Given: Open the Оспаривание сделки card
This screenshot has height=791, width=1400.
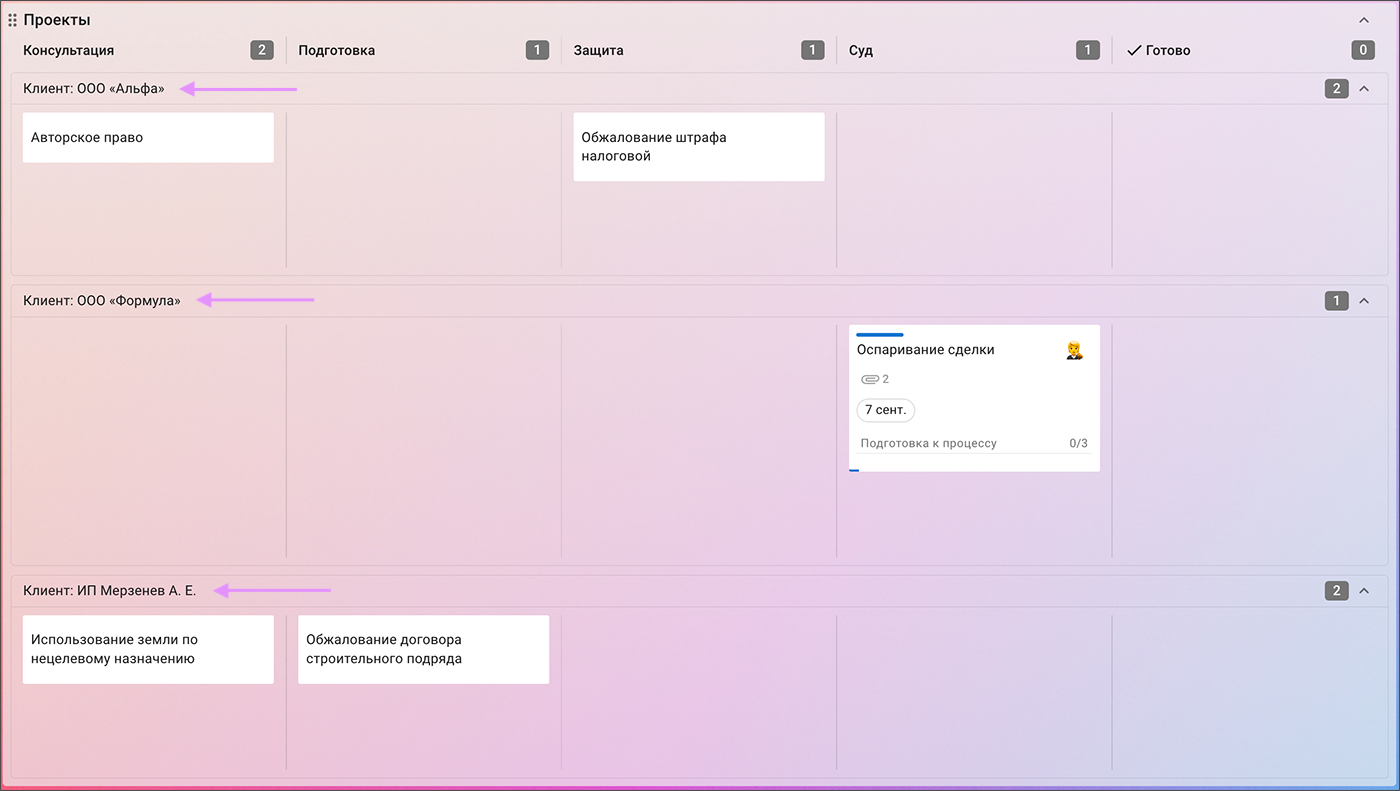Looking at the screenshot, I should 974,398.
